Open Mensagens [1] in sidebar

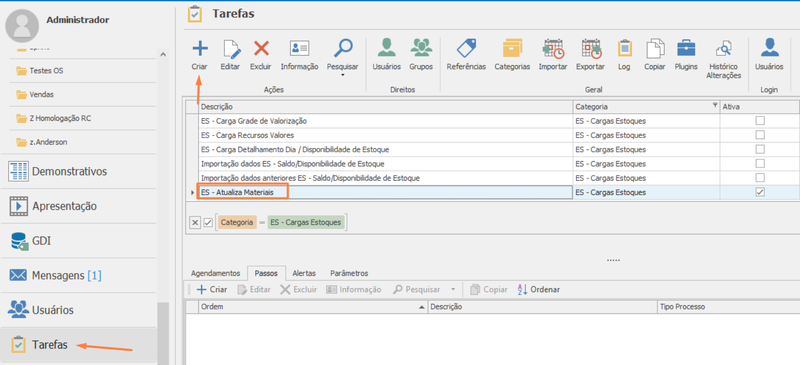79,276
